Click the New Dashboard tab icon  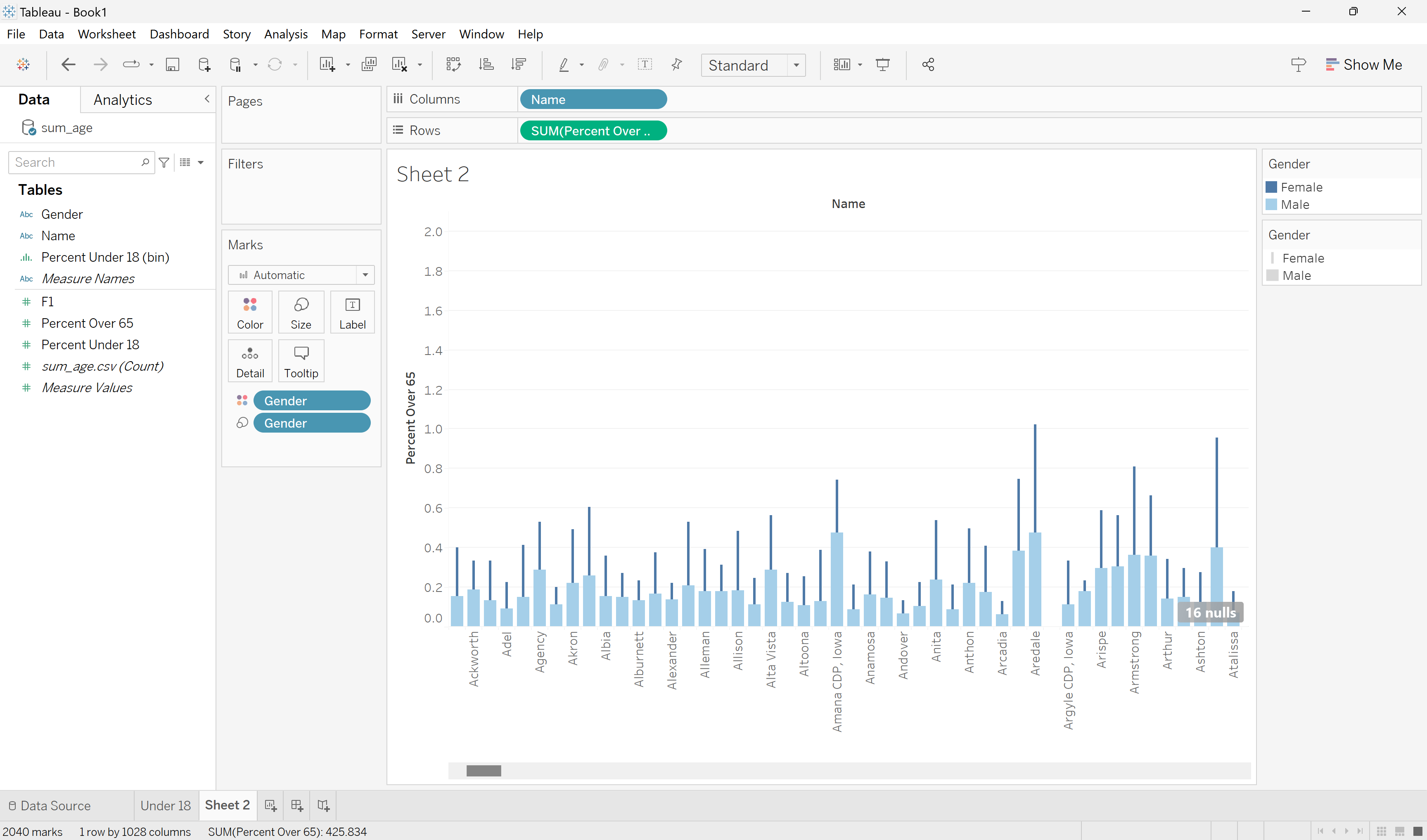[x=297, y=805]
